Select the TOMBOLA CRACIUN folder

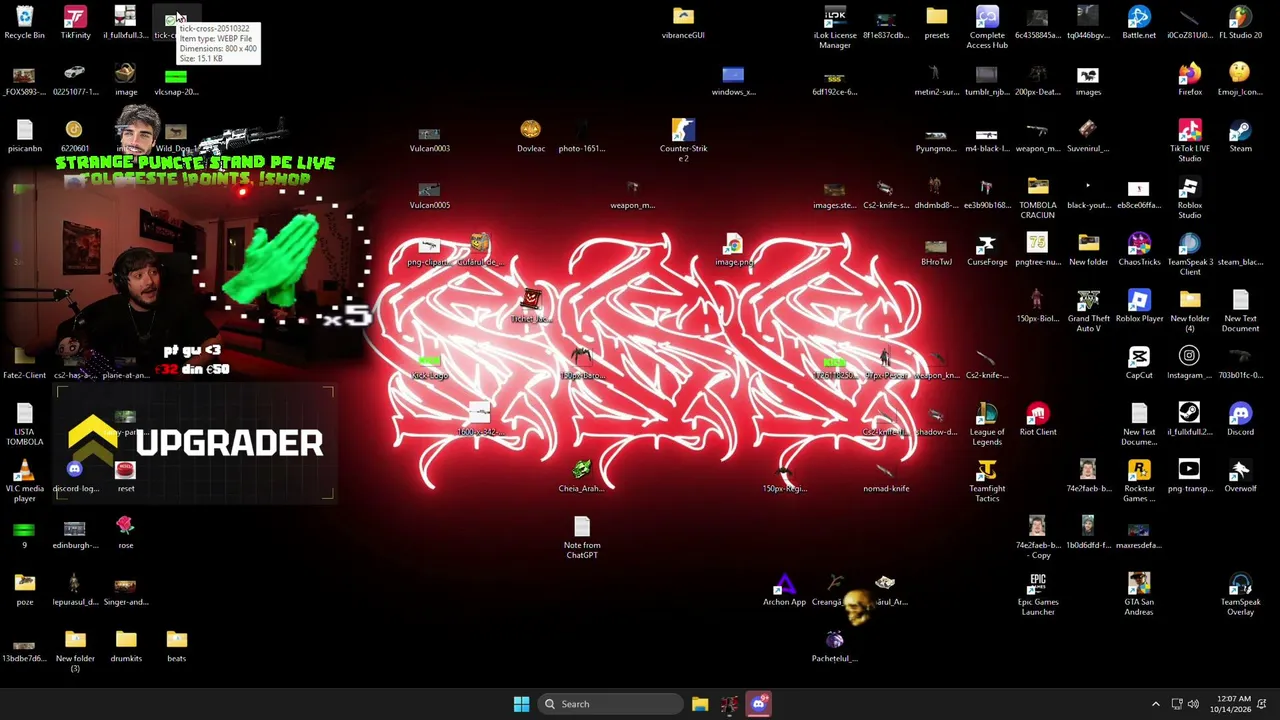(x=1038, y=198)
